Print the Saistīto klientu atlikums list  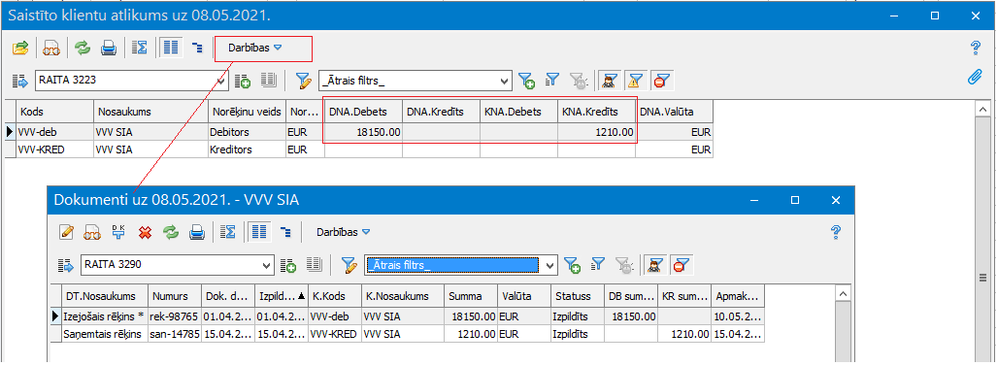click(109, 48)
